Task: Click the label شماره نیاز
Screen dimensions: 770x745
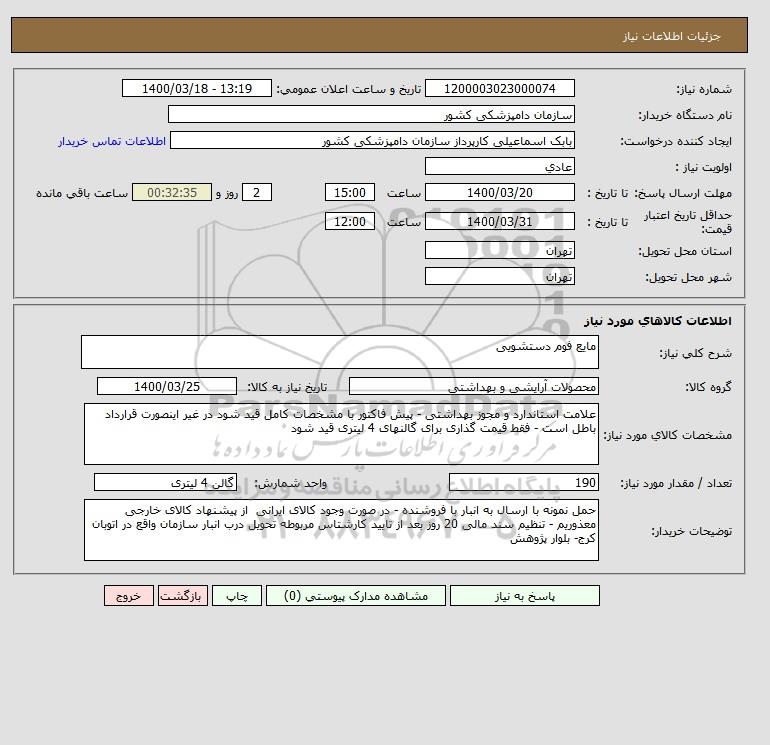Action: click(704, 89)
